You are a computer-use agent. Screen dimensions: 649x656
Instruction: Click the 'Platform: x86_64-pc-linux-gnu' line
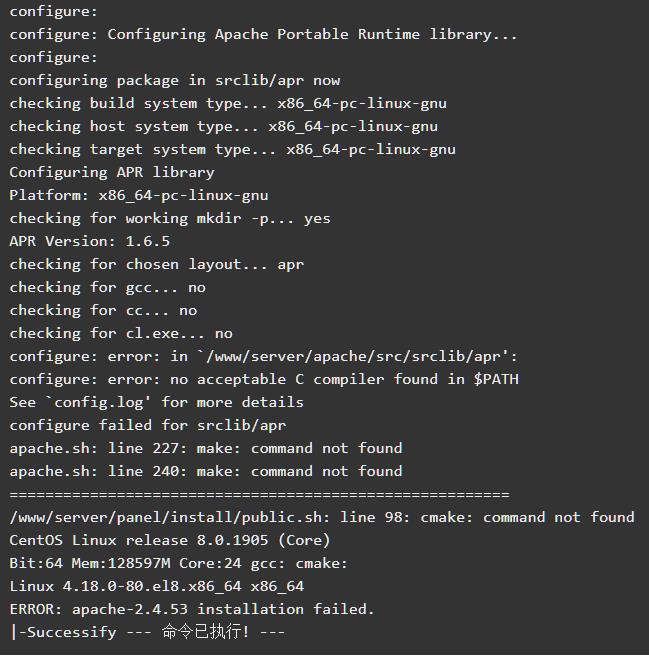(139, 195)
